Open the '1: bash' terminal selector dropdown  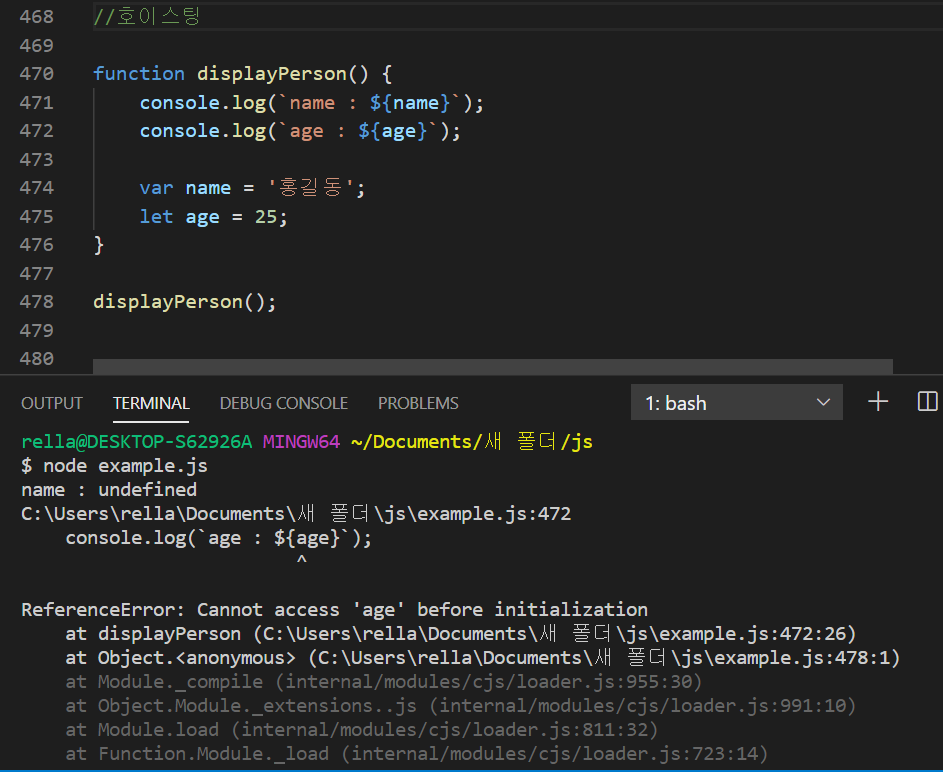point(736,402)
